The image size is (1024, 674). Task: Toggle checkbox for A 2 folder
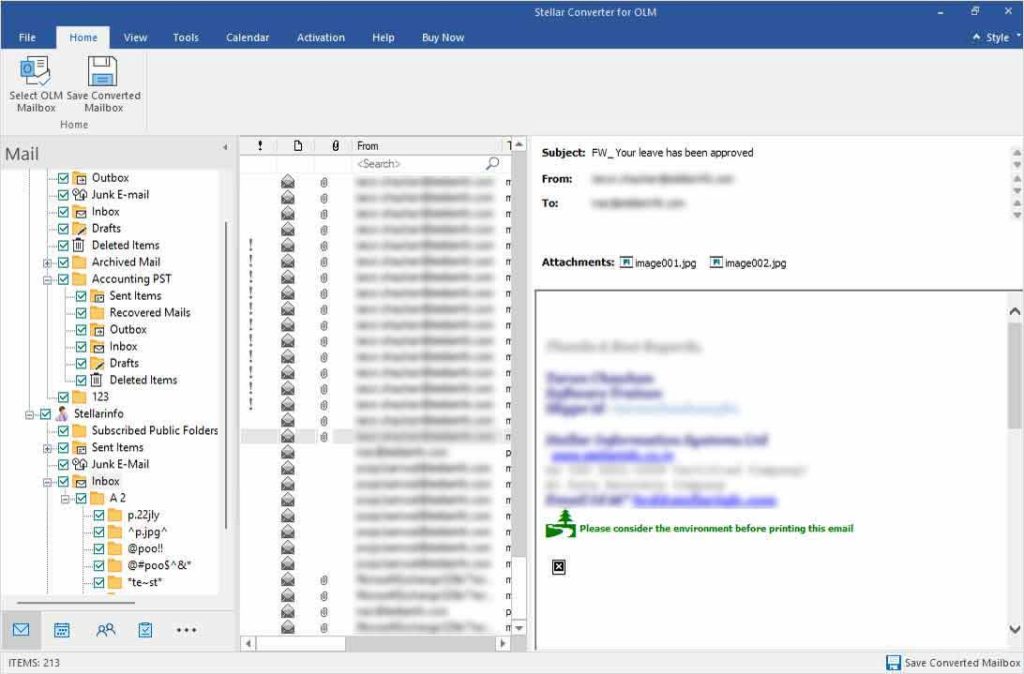point(81,498)
